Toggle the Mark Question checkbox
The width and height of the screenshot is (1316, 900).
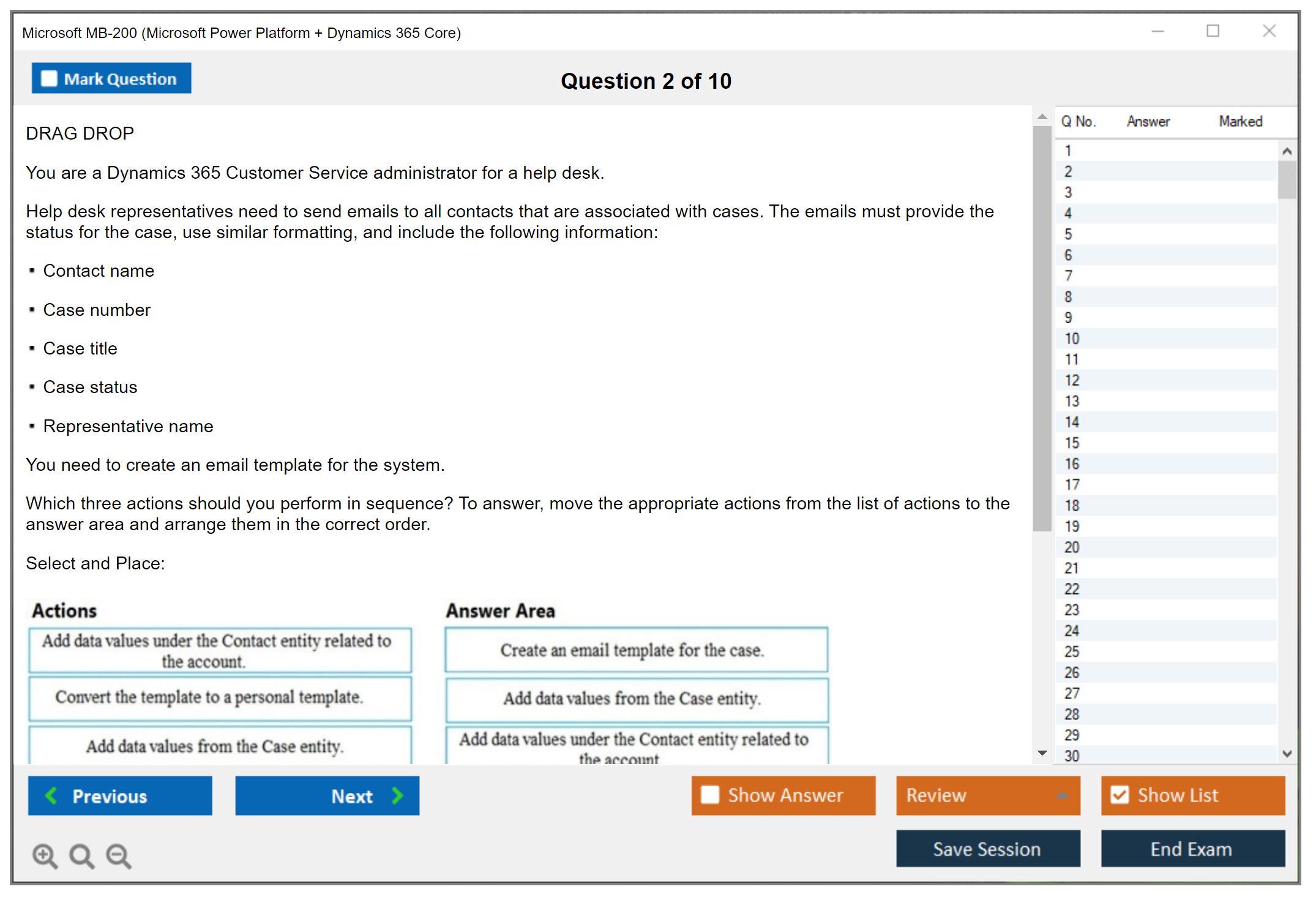[x=49, y=78]
